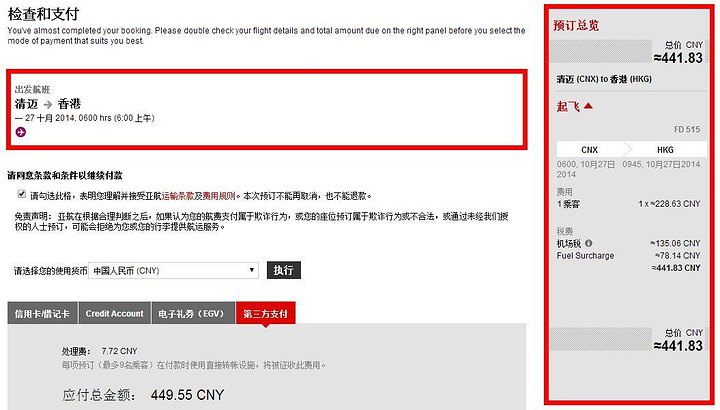The image size is (720, 410).
Task: Click the dropdown arrow of 中国人民币 (CNY)
Action: click(x=252, y=270)
